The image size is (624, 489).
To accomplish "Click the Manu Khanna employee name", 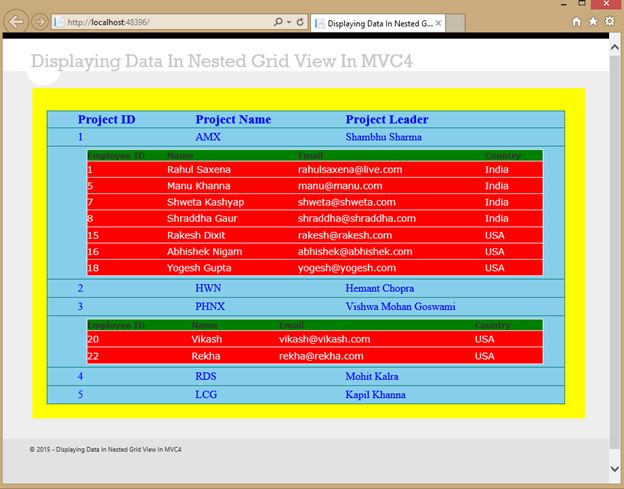I will [198, 186].
